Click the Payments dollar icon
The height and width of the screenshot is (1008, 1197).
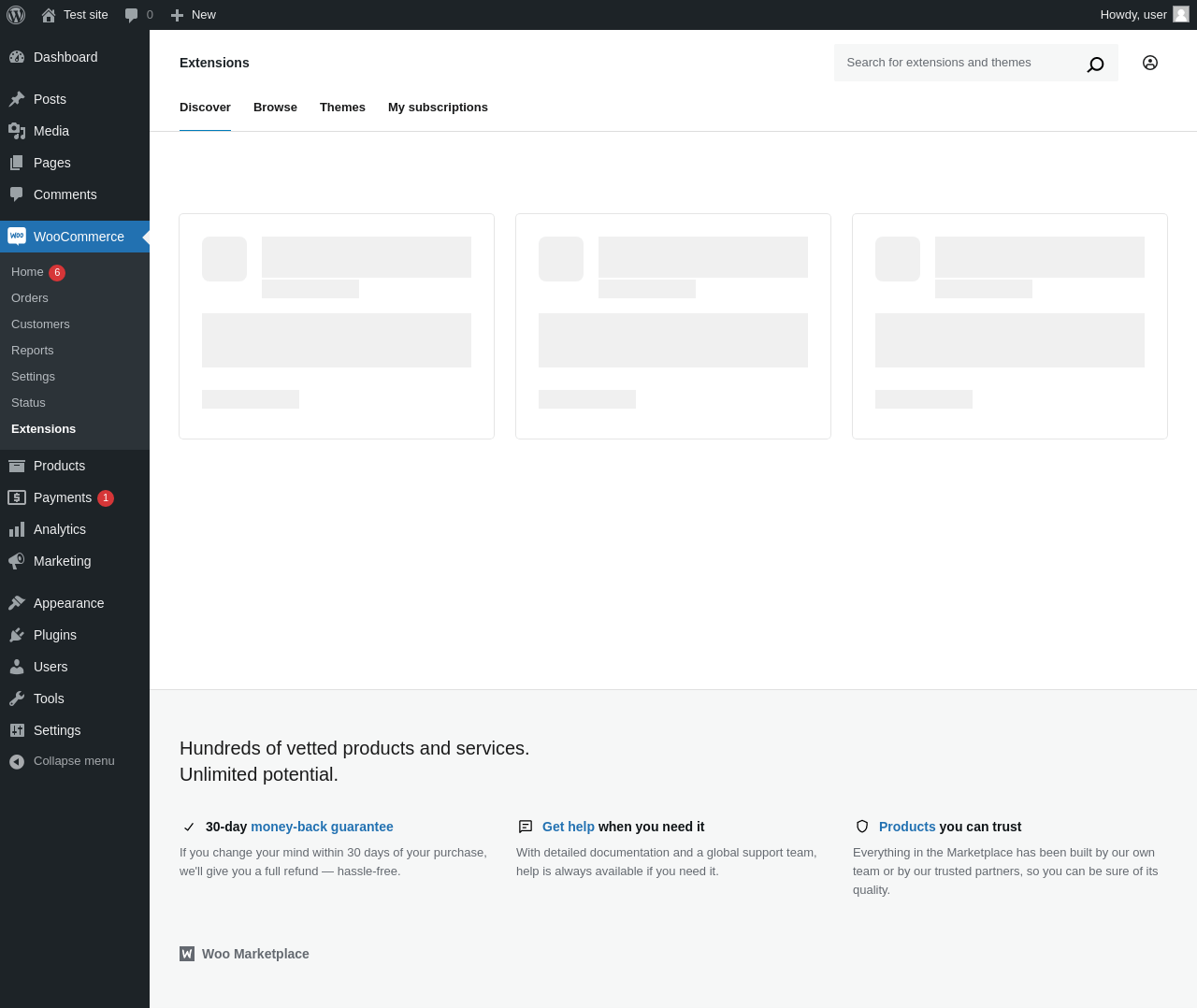click(17, 497)
